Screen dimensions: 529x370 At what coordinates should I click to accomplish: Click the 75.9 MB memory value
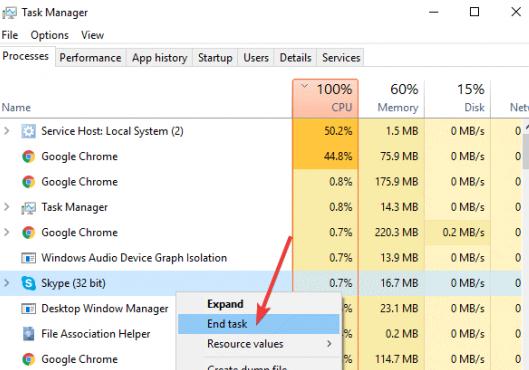tap(399, 156)
